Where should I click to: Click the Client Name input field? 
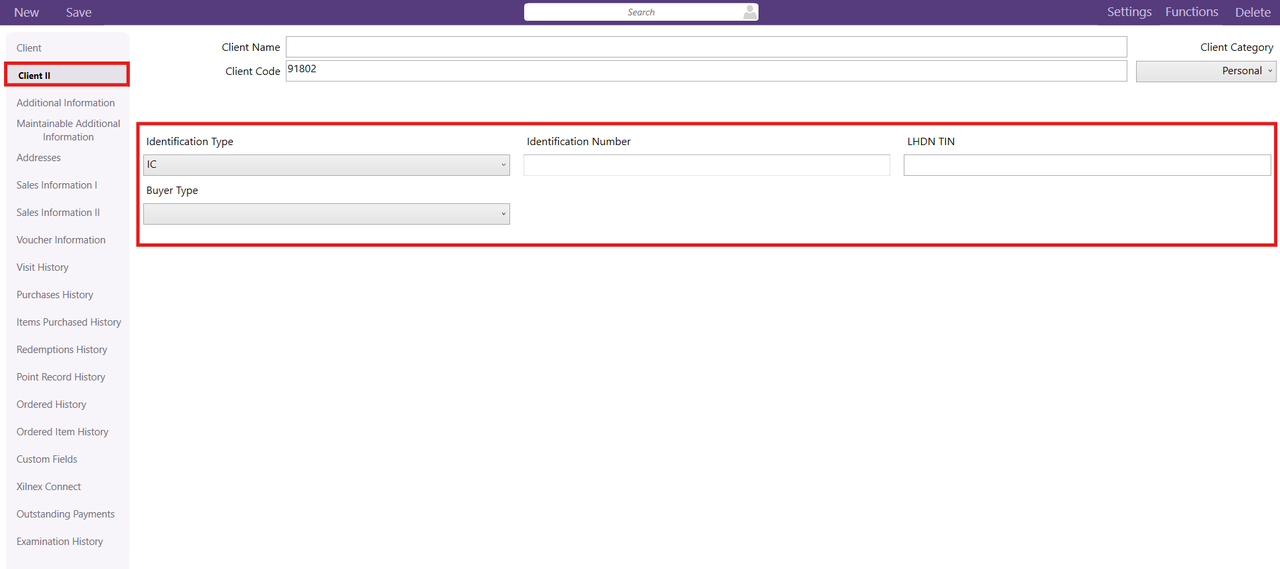(705, 47)
